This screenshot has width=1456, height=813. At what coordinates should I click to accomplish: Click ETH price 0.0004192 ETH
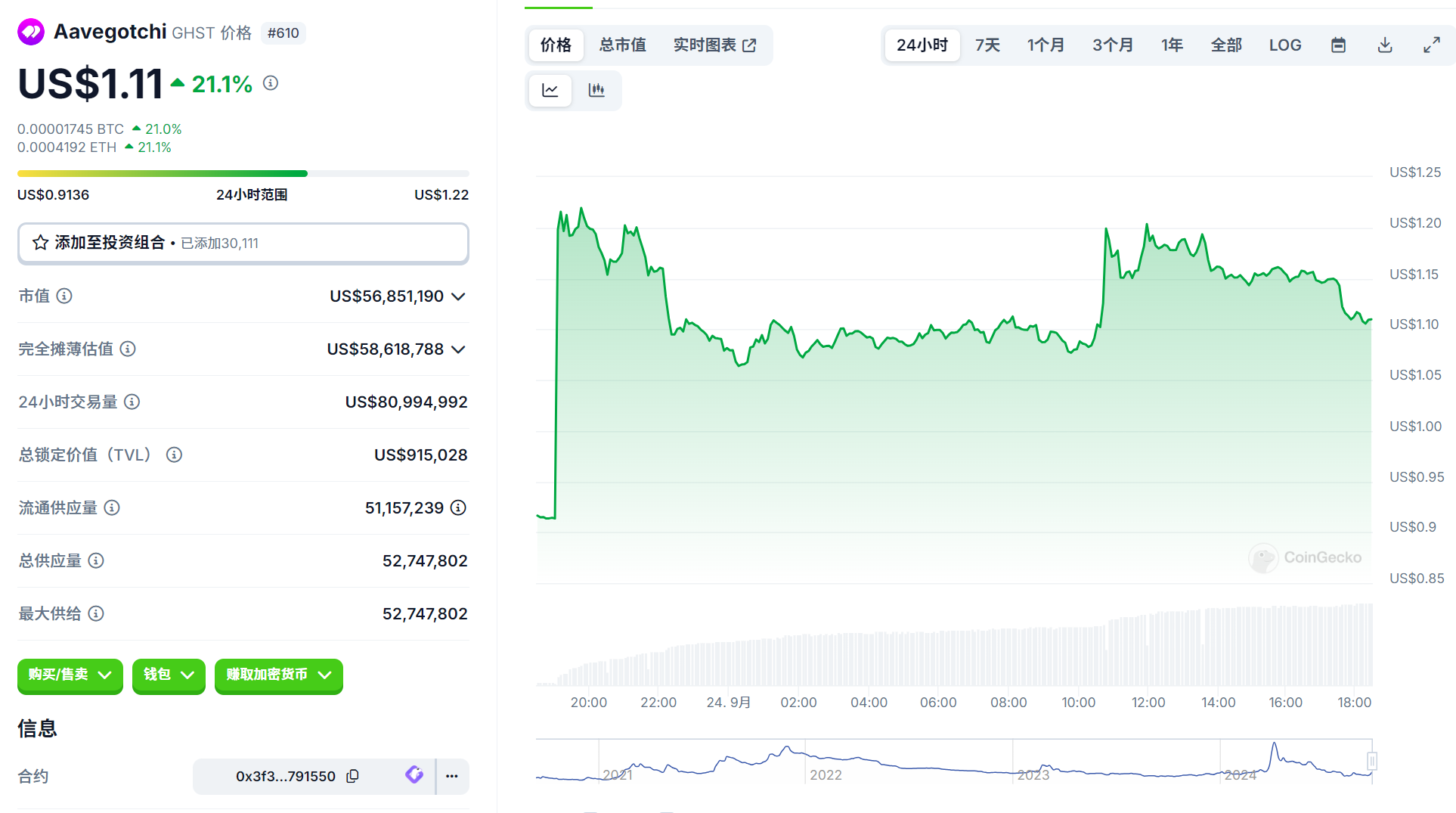point(67,147)
